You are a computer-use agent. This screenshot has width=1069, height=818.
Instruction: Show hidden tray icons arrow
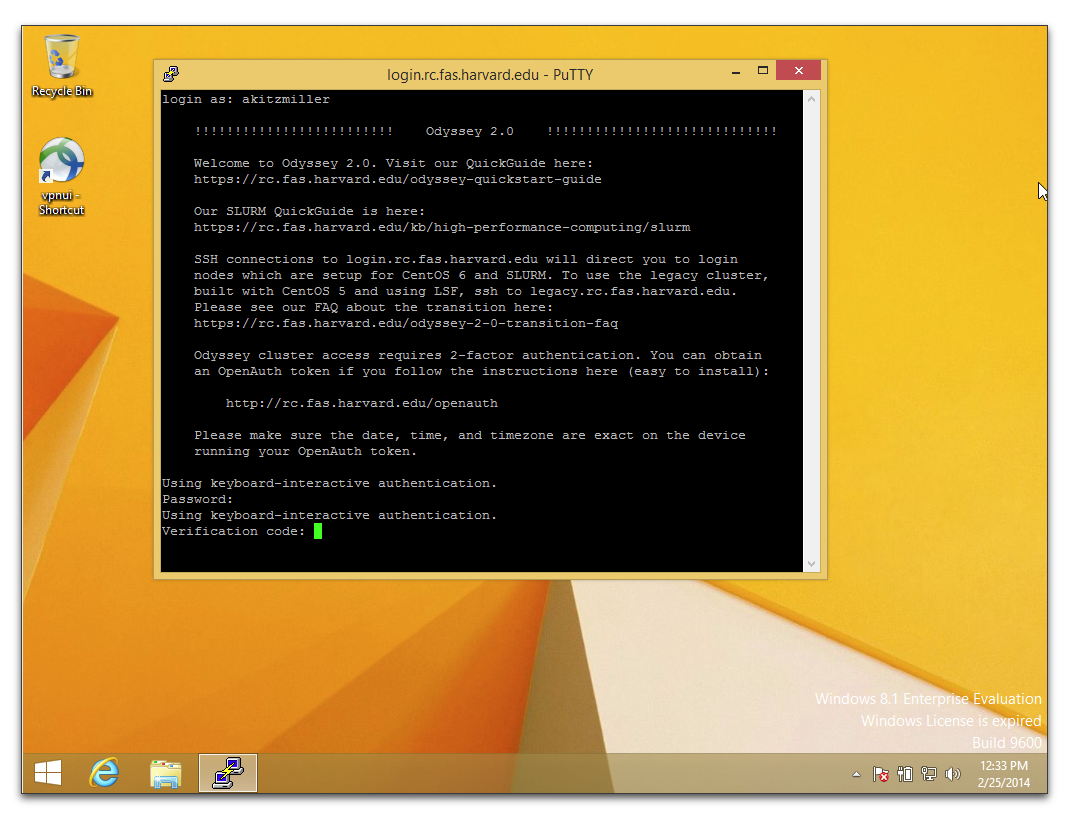click(856, 774)
